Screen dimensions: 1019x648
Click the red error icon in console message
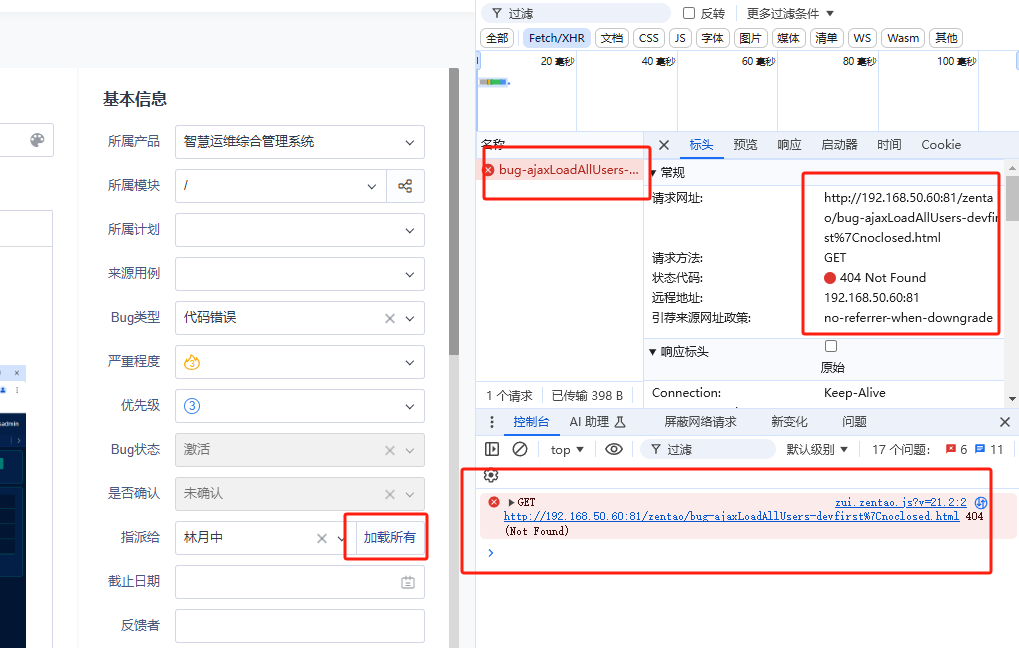click(494, 502)
